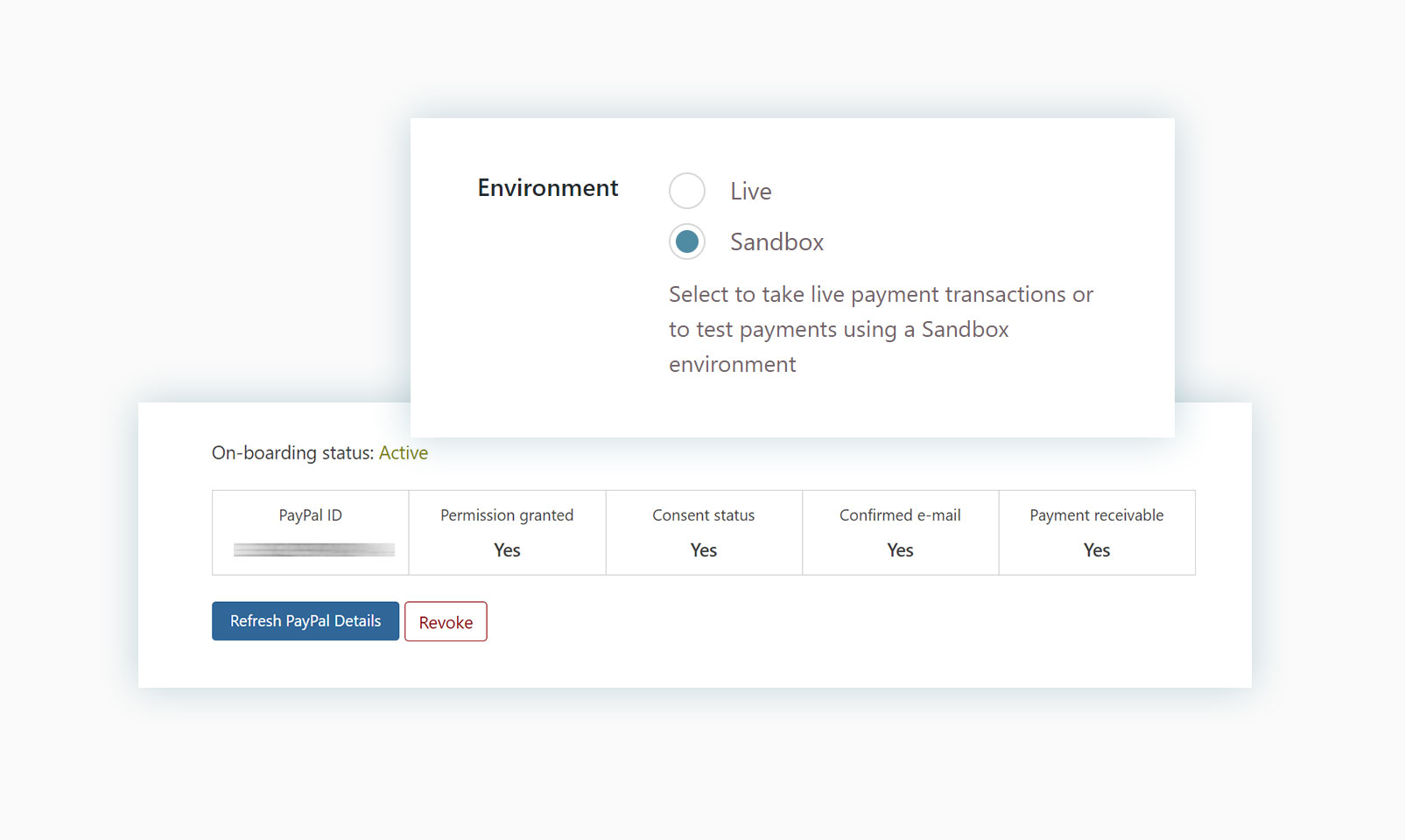Click the Revoke button
The width and height of the screenshot is (1405, 840).
click(x=446, y=621)
